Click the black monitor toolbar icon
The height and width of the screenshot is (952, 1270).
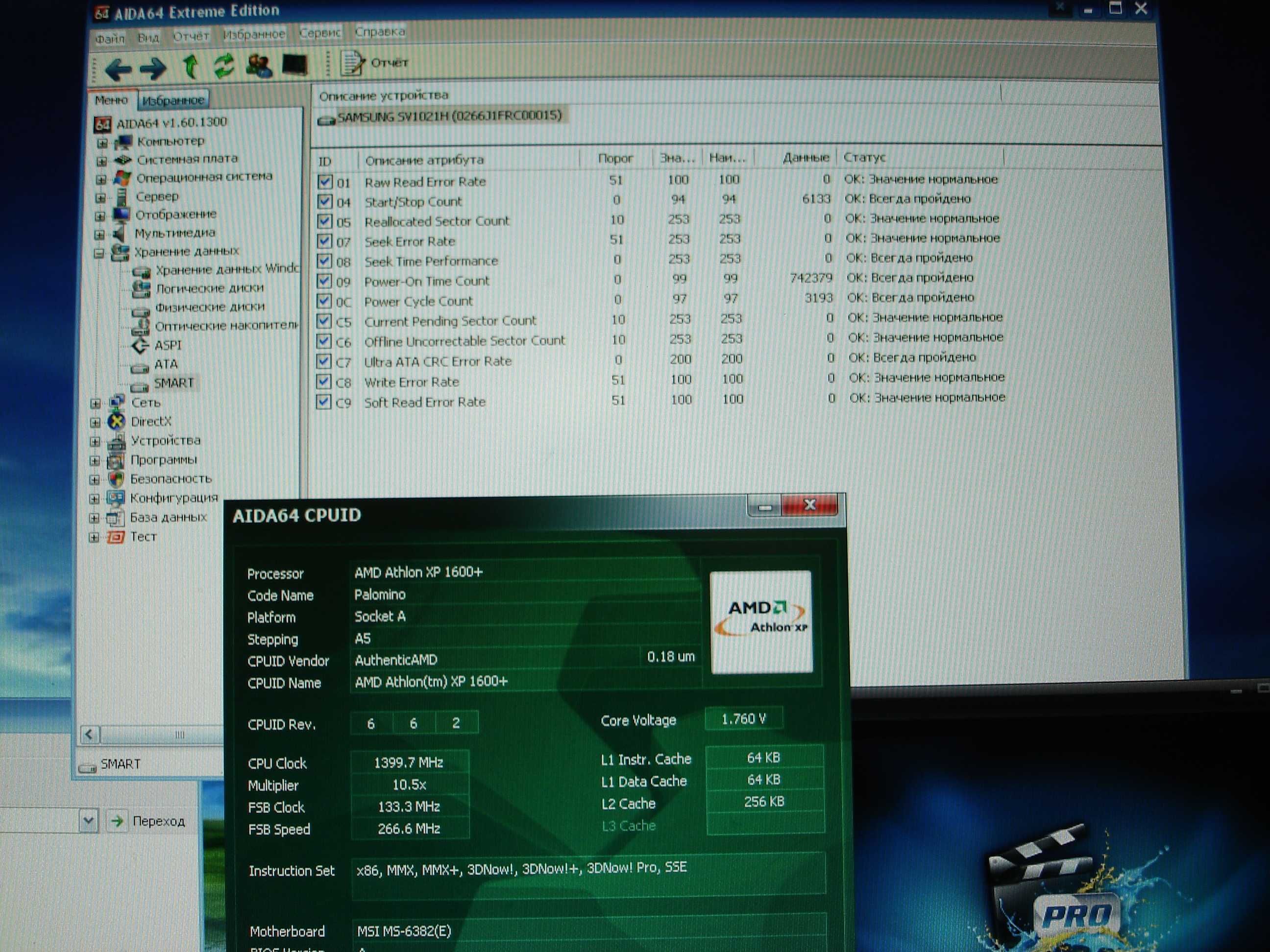[x=295, y=65]
